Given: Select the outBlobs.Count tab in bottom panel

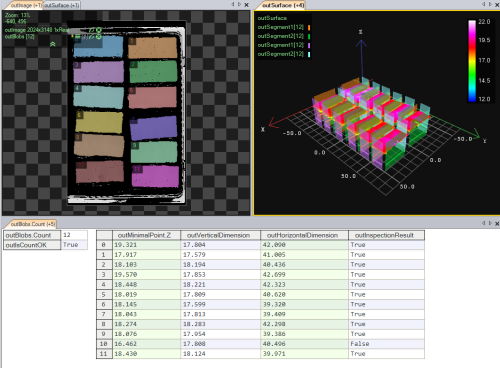Looking at the screenshot, I should pos(33,224).
